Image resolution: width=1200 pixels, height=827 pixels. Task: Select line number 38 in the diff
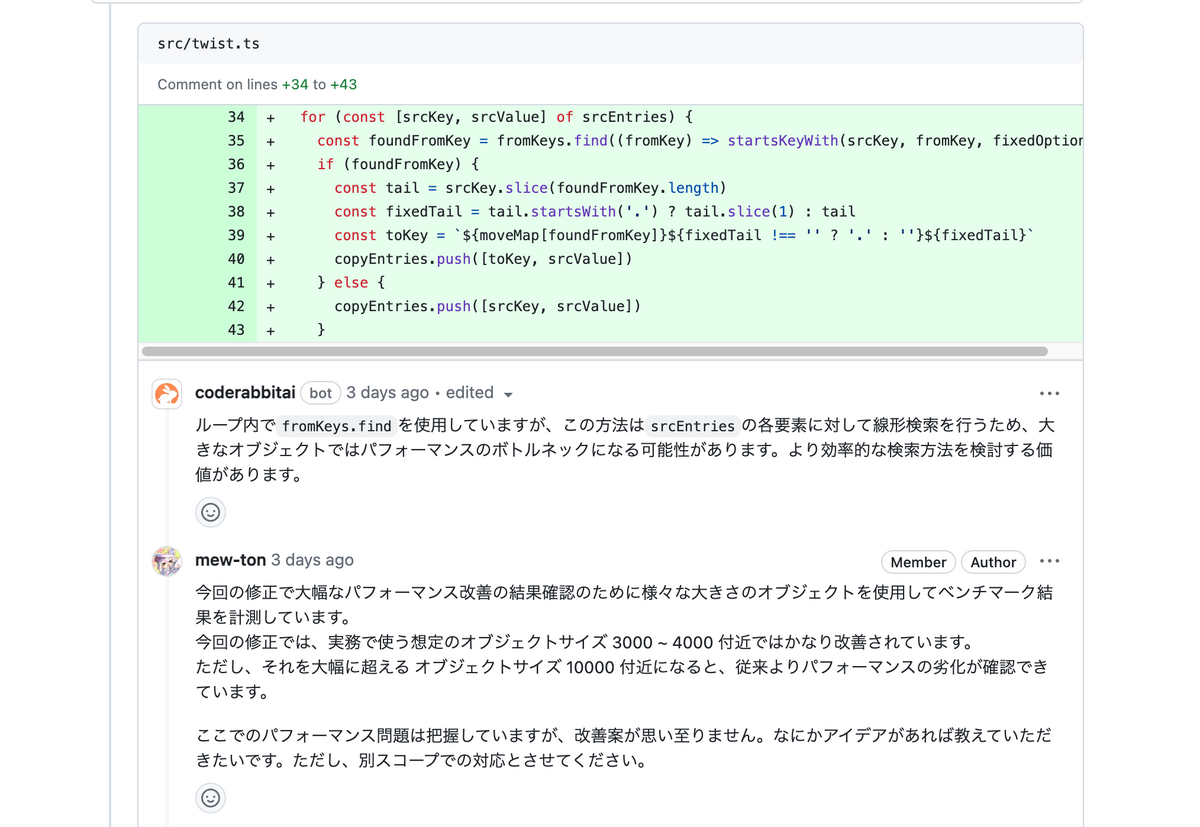(237, 211)
